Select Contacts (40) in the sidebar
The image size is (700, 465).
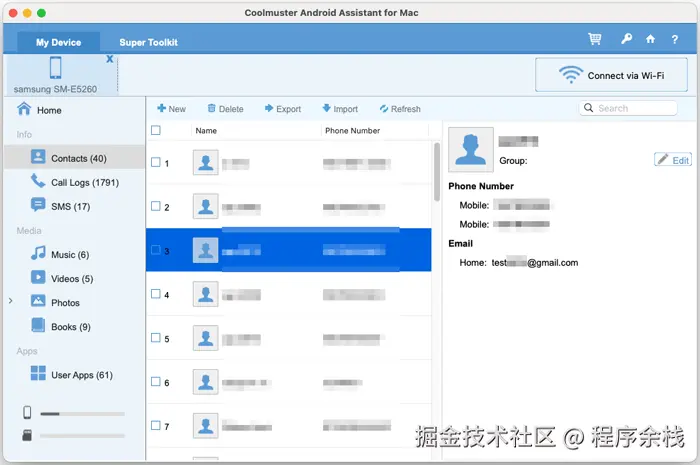[x=75, y=158]
